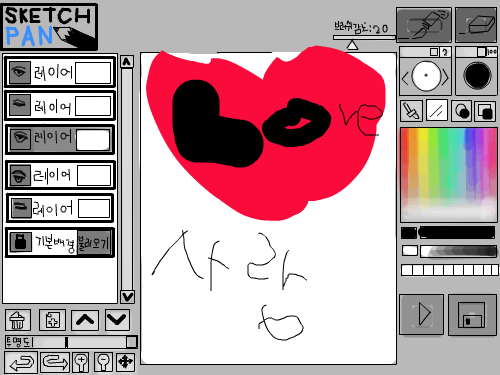The width and height of the screenshot is (500, 375).
Task: Click the play triangle replay button
Action: click(x=422, y=314)
